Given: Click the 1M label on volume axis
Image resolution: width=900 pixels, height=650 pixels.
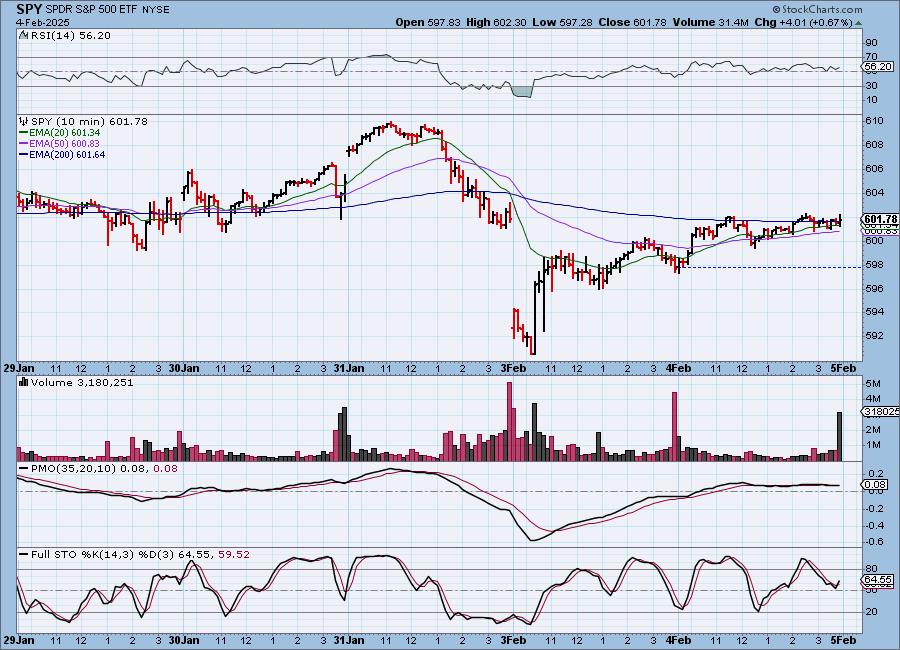Looking at the screenshot, I should coord(873,444).
